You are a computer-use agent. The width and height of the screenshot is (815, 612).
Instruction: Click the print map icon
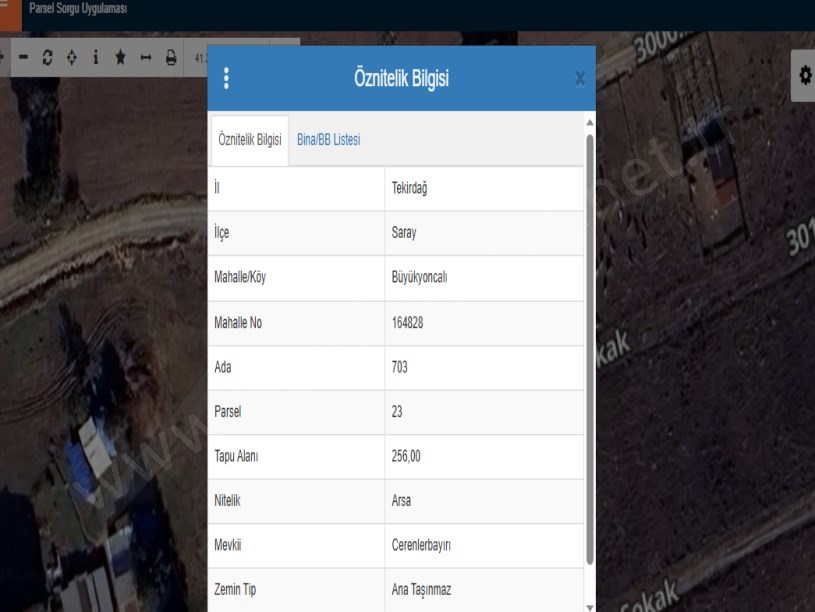tap(170, 58)
